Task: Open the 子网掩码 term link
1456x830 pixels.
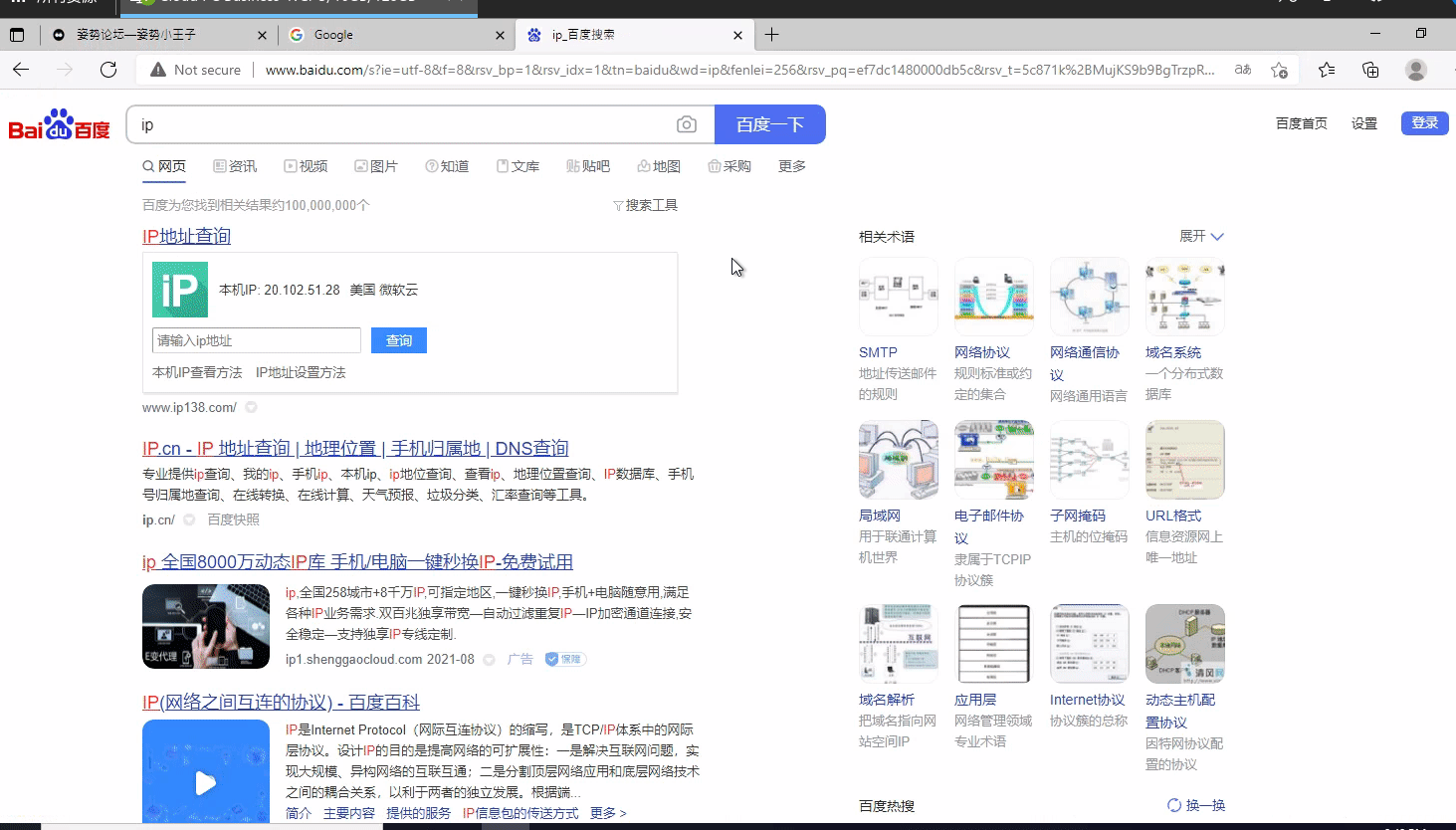Action: coord(1078,516)
